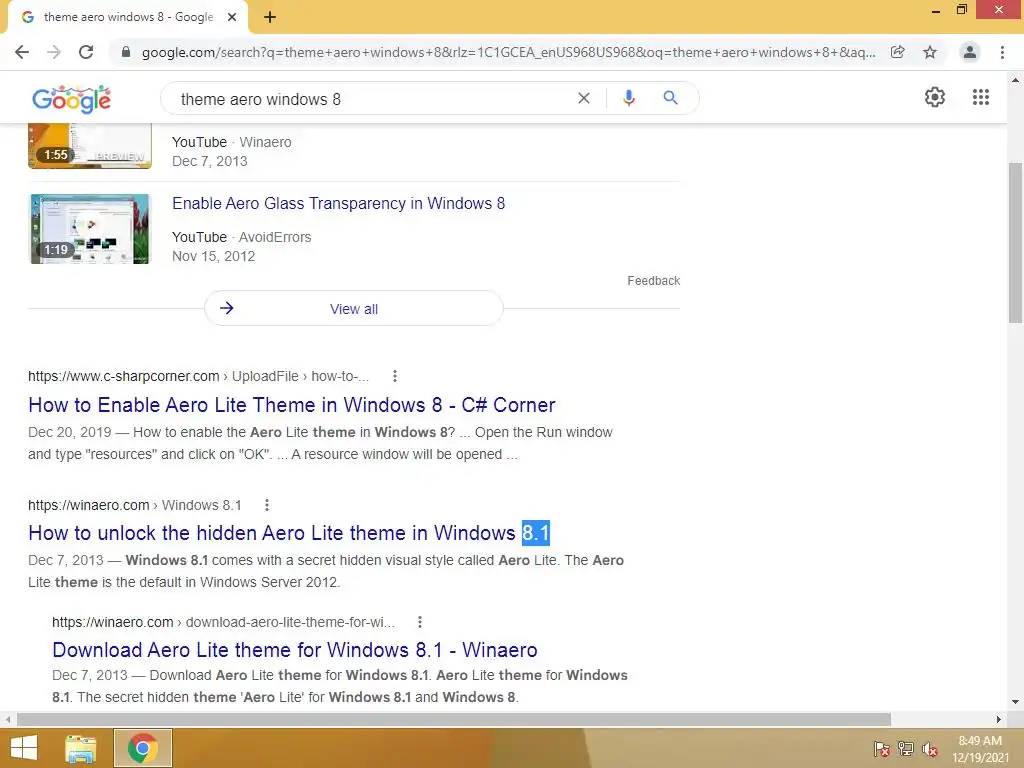Screen dimensions: 1024x768
Task: Open the Action Center flag icon
Action: [x=882, y=749]
